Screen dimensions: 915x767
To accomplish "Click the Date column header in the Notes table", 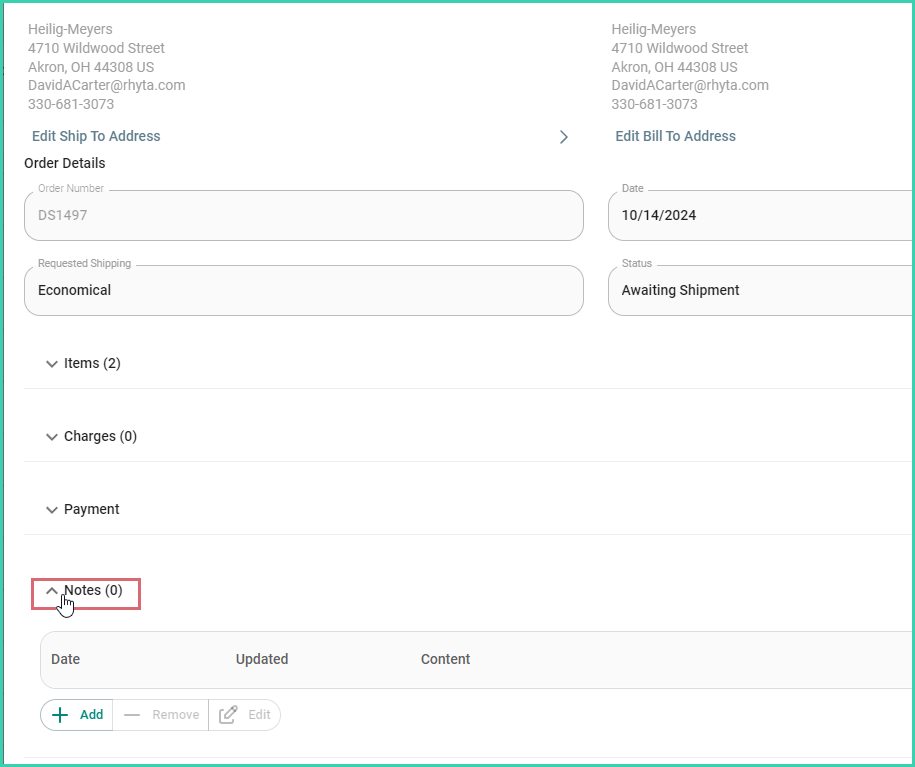I will pyautogui.click(x=65, y=659).
